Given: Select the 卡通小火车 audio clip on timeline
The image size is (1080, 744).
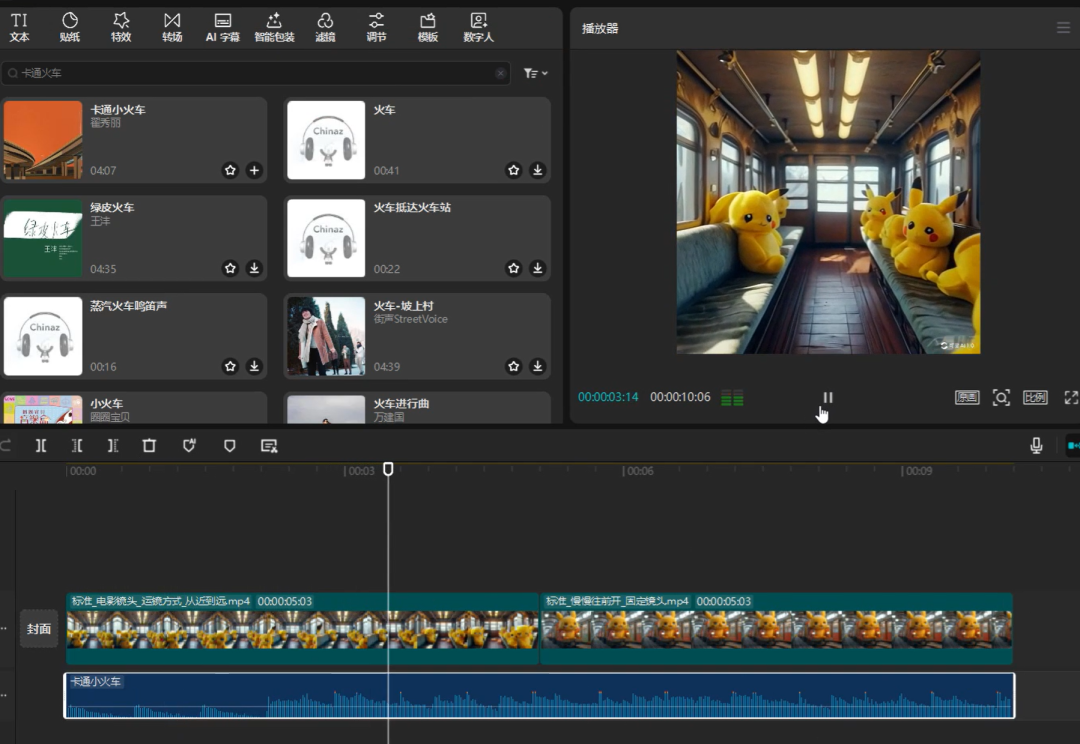Looking at the screenshot, I should click(539, 696).
